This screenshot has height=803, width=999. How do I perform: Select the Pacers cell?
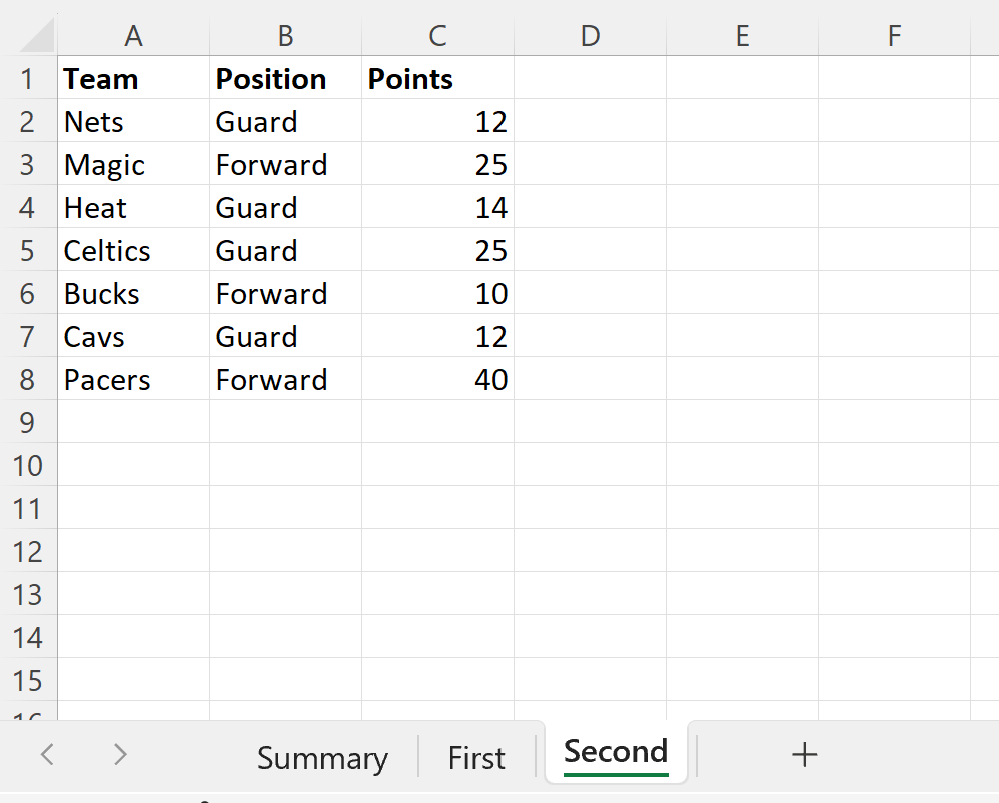click(133, 380)
